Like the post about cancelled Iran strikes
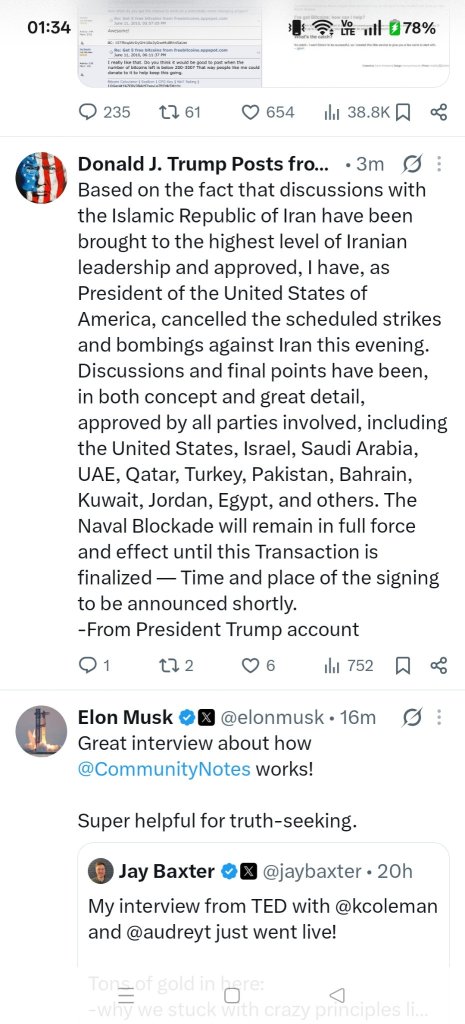465x1024 pixels. pyautogui.click(x=259, y=665)
